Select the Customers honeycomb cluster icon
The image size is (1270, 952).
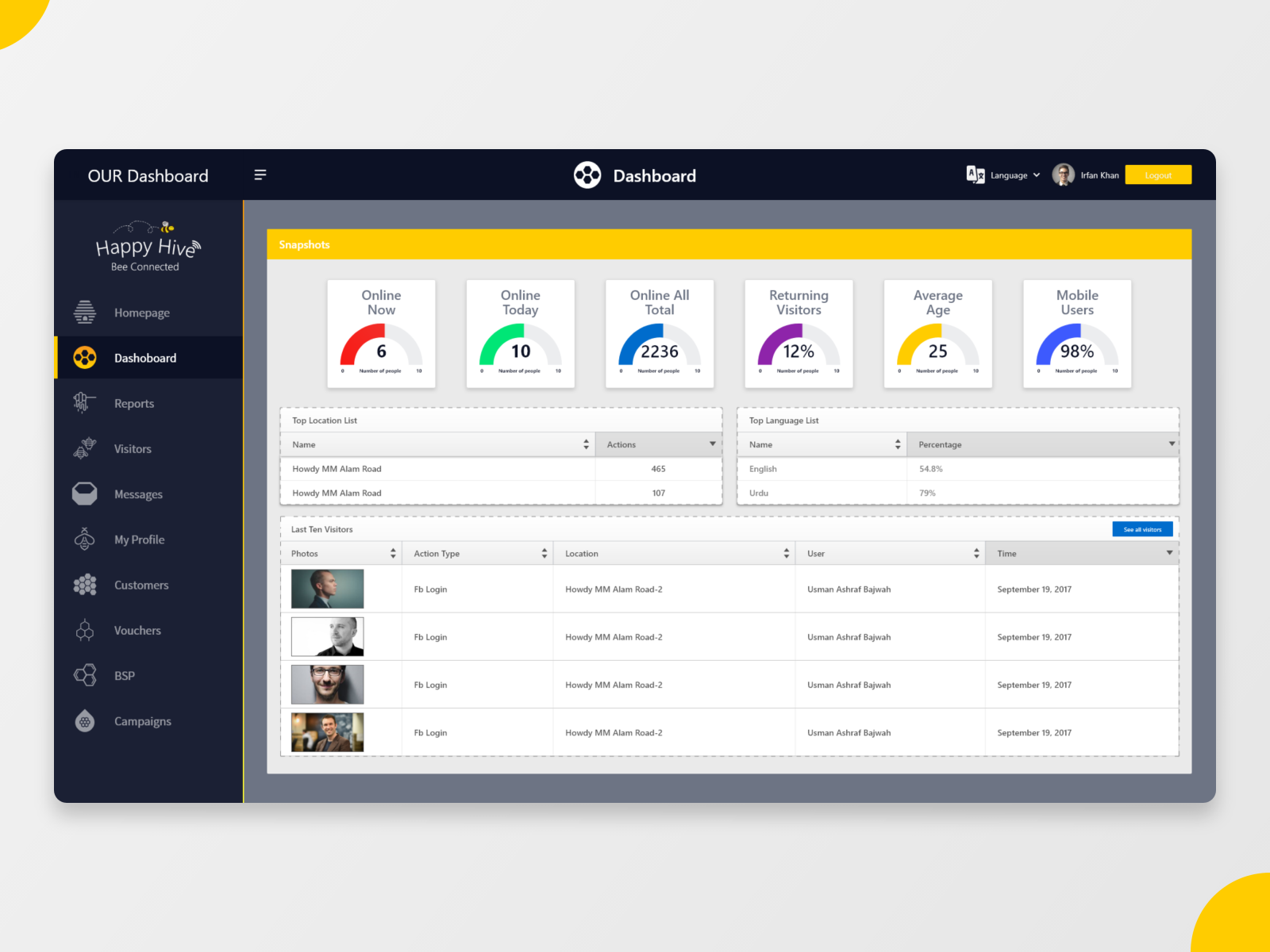(x=83, y=585)
